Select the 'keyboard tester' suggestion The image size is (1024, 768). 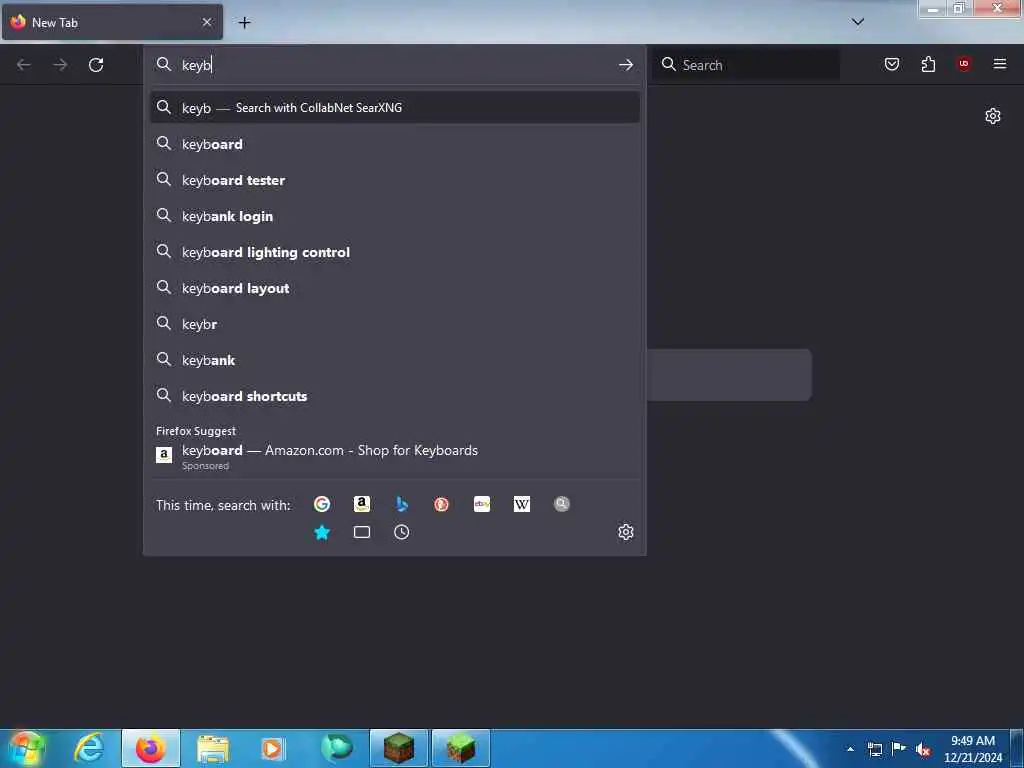[394, 180]
